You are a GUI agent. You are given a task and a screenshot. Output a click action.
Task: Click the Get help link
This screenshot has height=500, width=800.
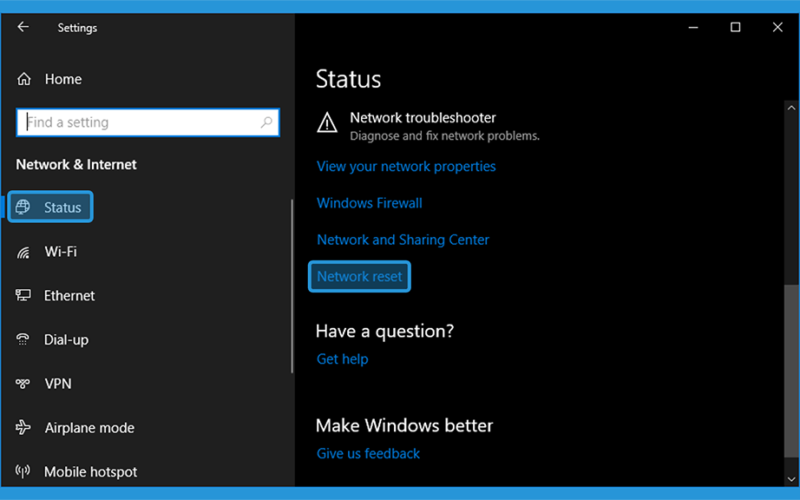click(x=342, y=359)
